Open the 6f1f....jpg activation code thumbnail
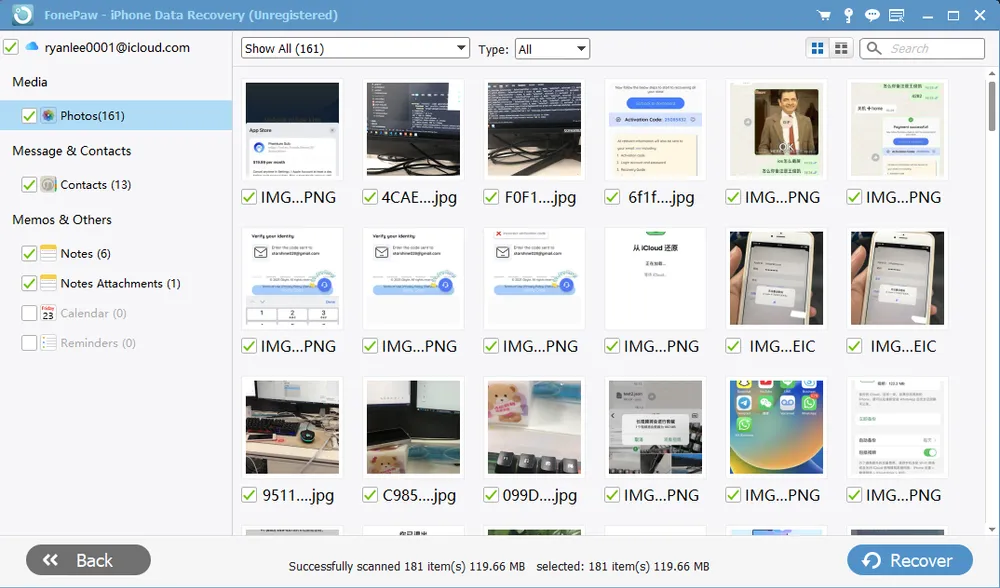This screenshot has height=588, width=1000. click(x=656, y=129)
